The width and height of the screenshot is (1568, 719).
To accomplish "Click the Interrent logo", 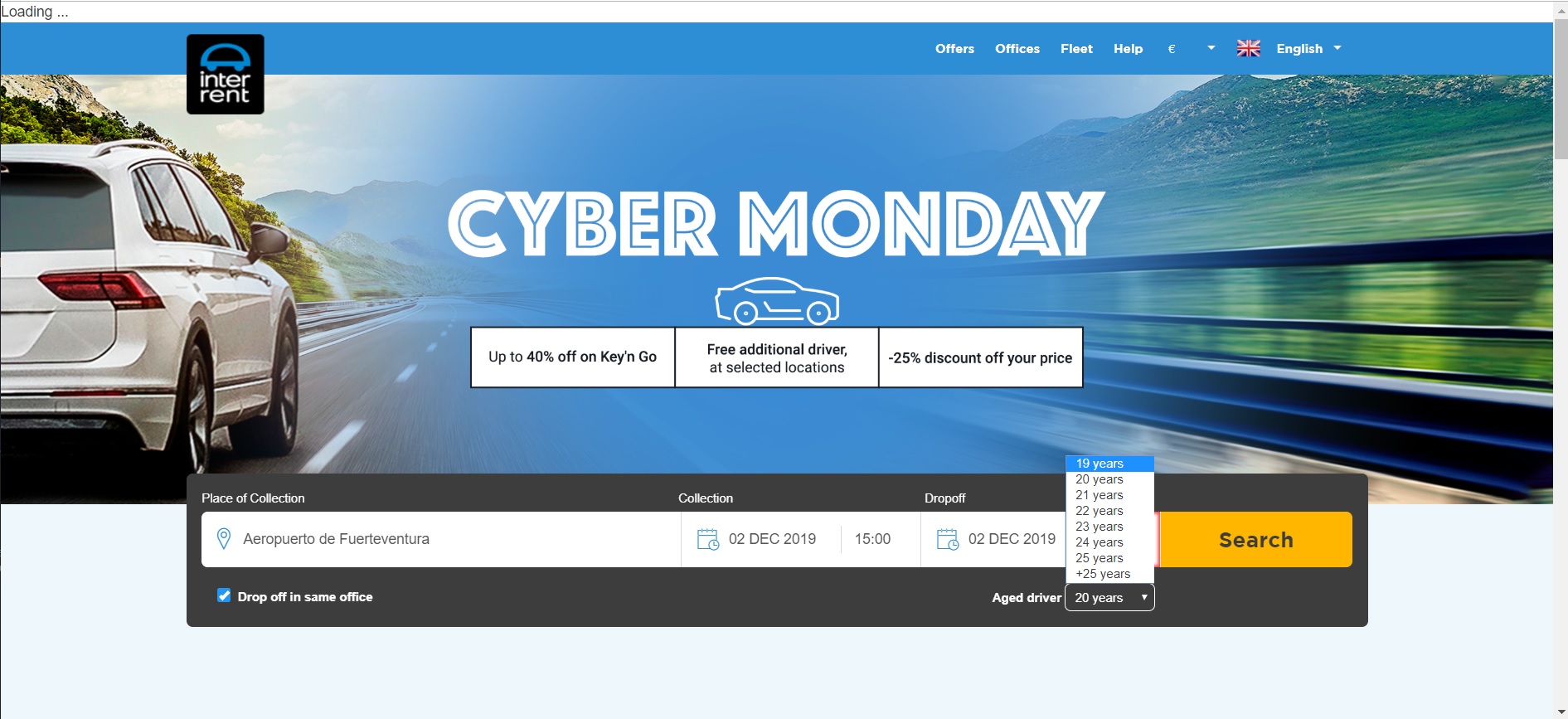I will click(x=225, y=74).
